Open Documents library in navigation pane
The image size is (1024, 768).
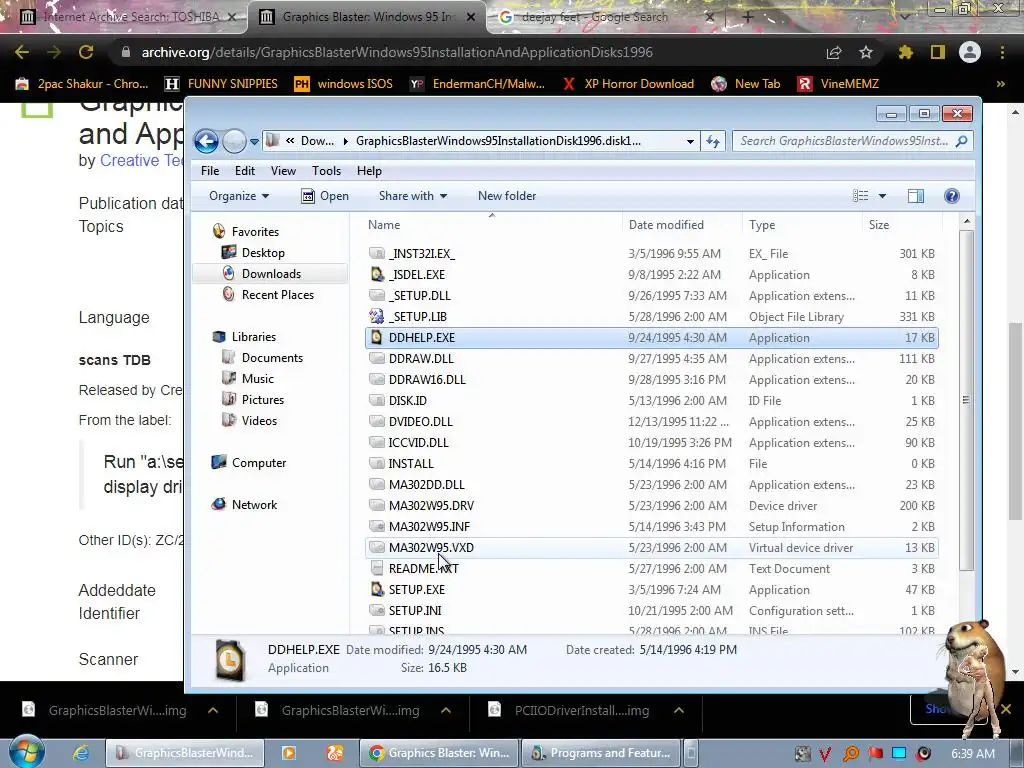[x=272, y=358]
